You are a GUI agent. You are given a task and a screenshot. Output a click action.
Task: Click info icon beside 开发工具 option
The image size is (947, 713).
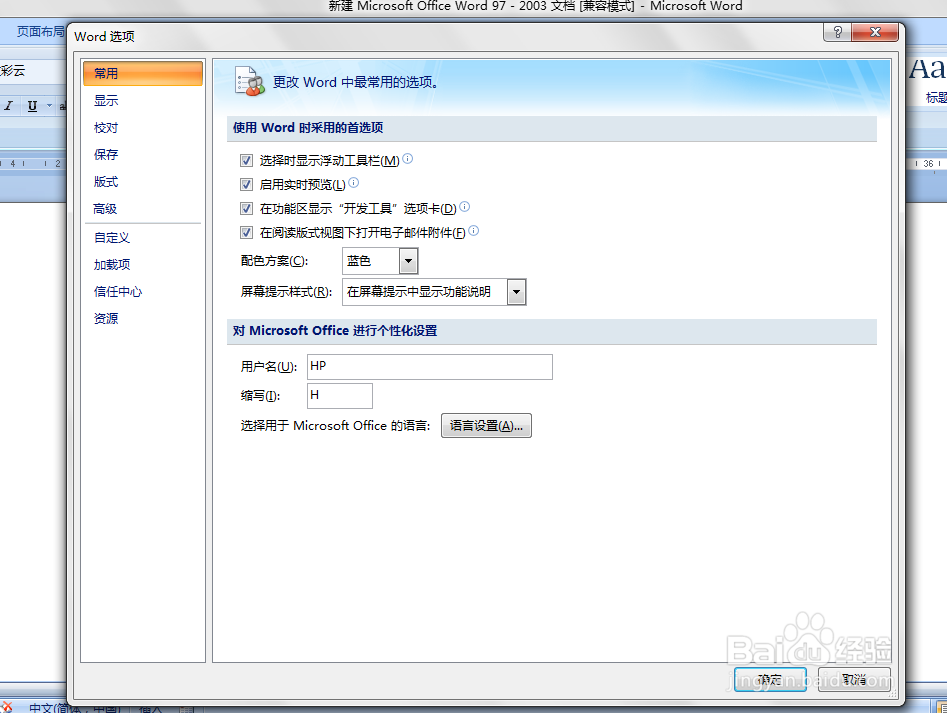pyautogui.click(x=464, y=206)
